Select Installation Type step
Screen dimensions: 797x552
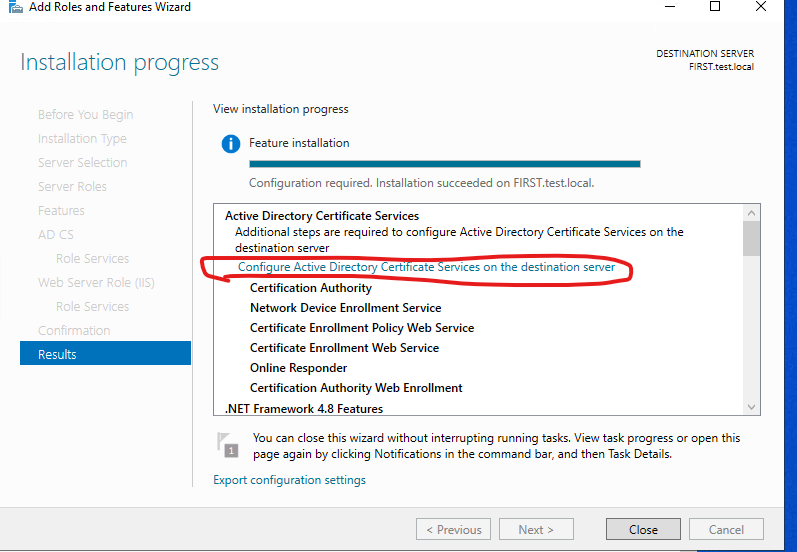[82, 139]
